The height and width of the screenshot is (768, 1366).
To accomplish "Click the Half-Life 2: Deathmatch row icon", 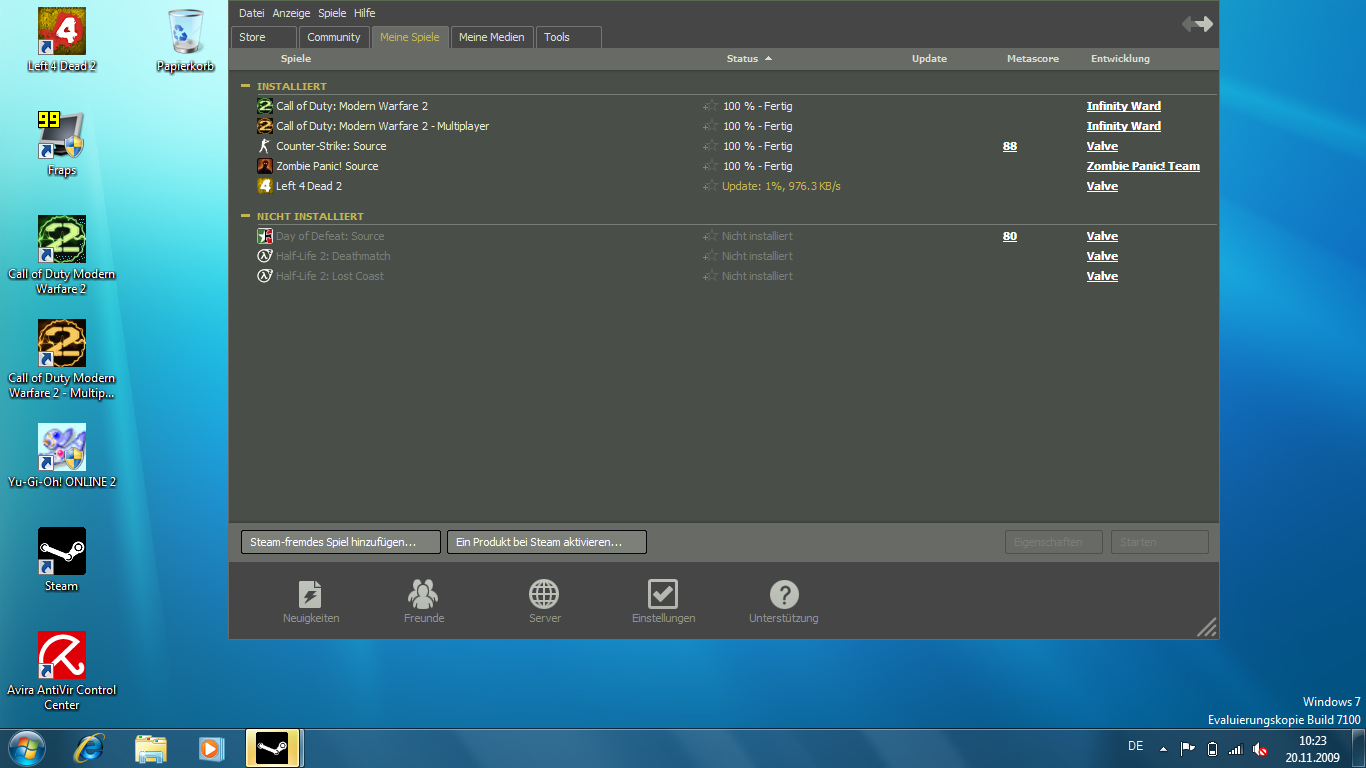I will click(x=265, y=256).
